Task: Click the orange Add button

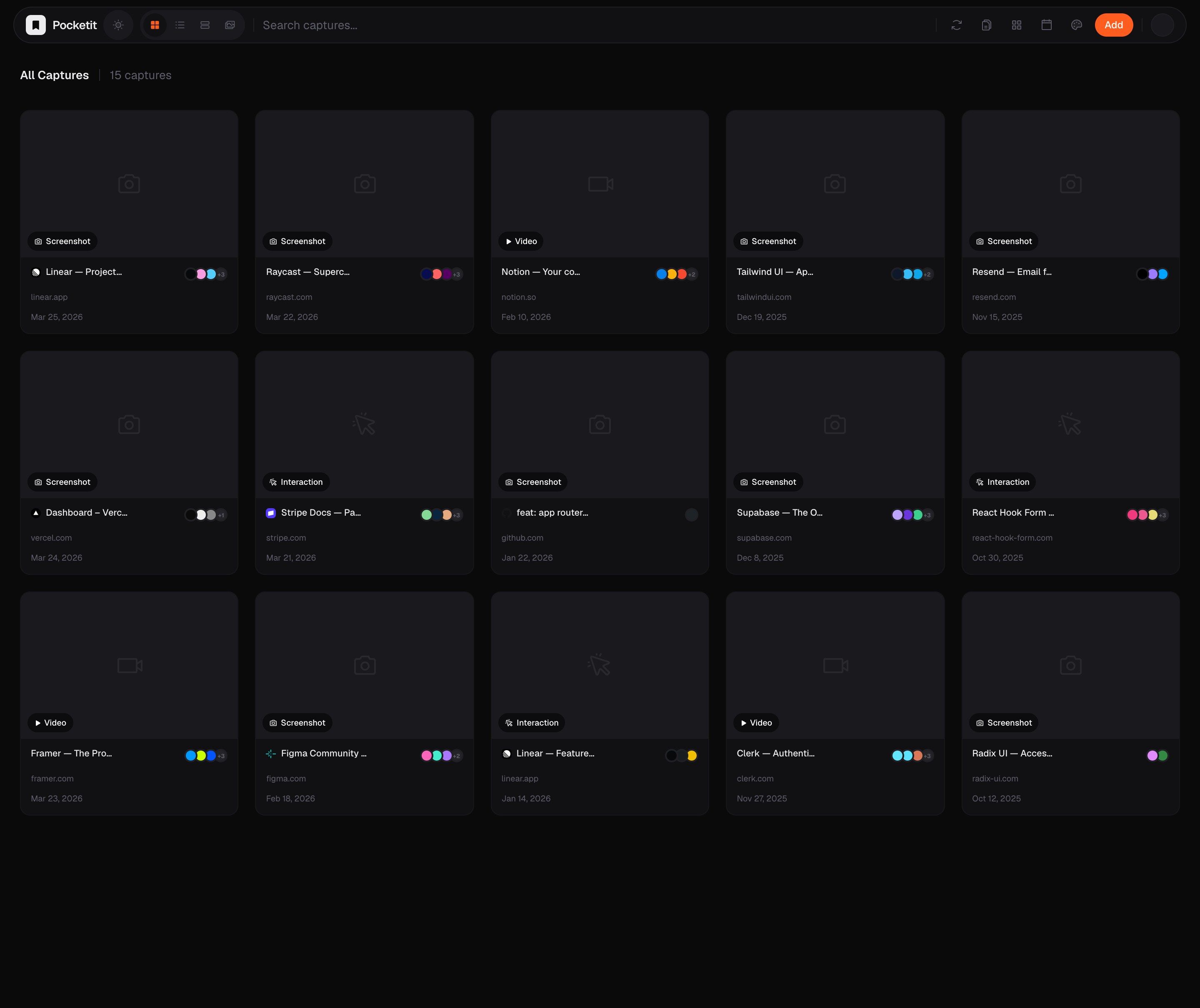Action: [x=1114, y=25]
